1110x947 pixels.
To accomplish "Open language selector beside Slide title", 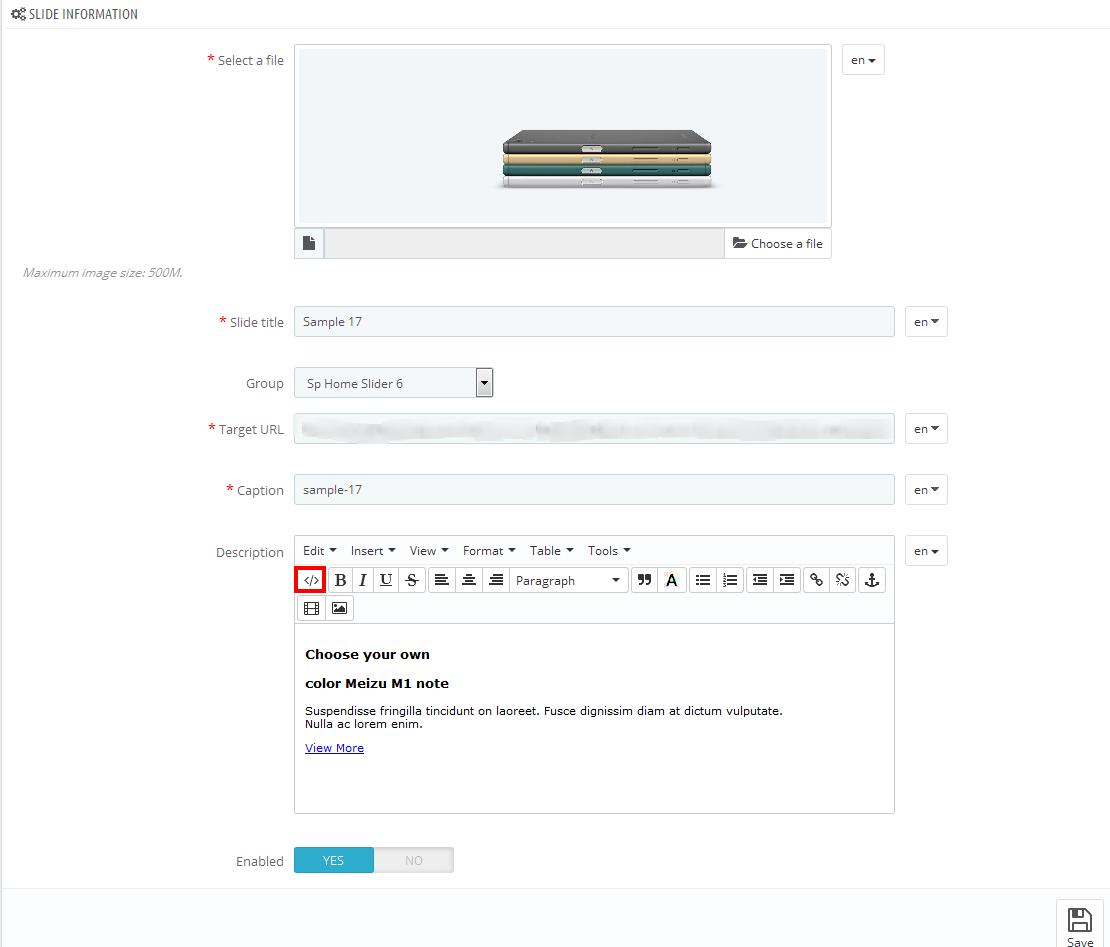I will click(926, 322).
